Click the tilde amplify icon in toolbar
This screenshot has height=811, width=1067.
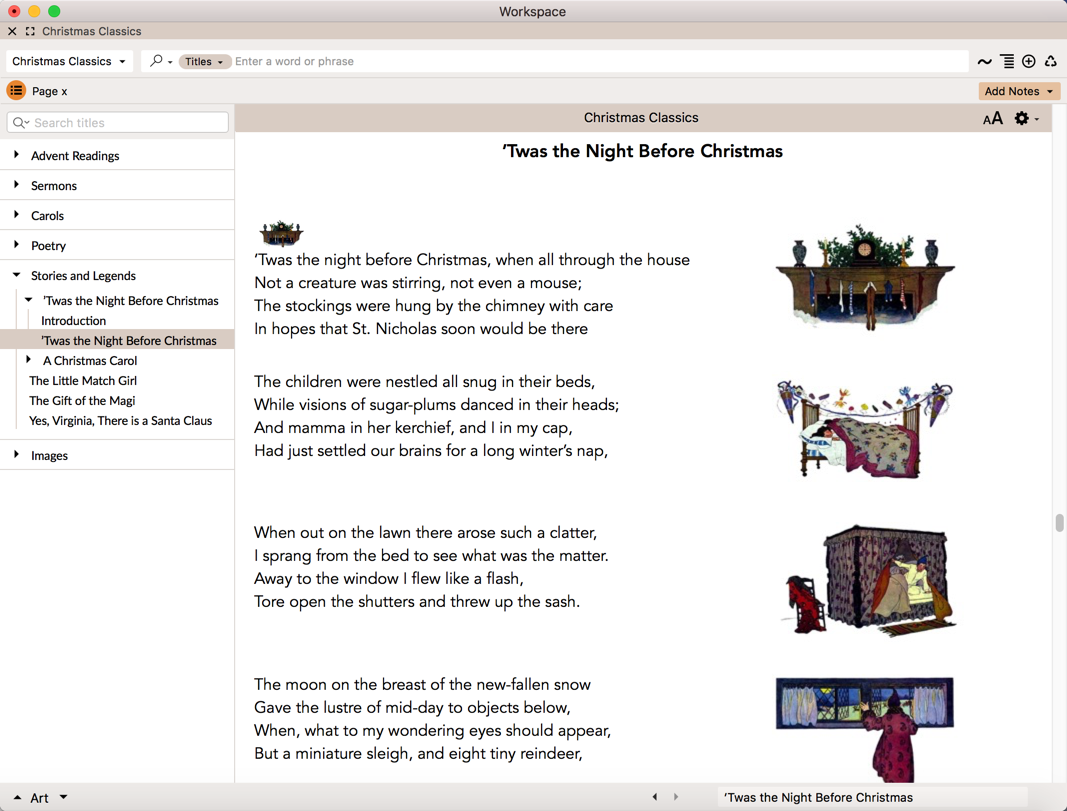coord(984,62)
